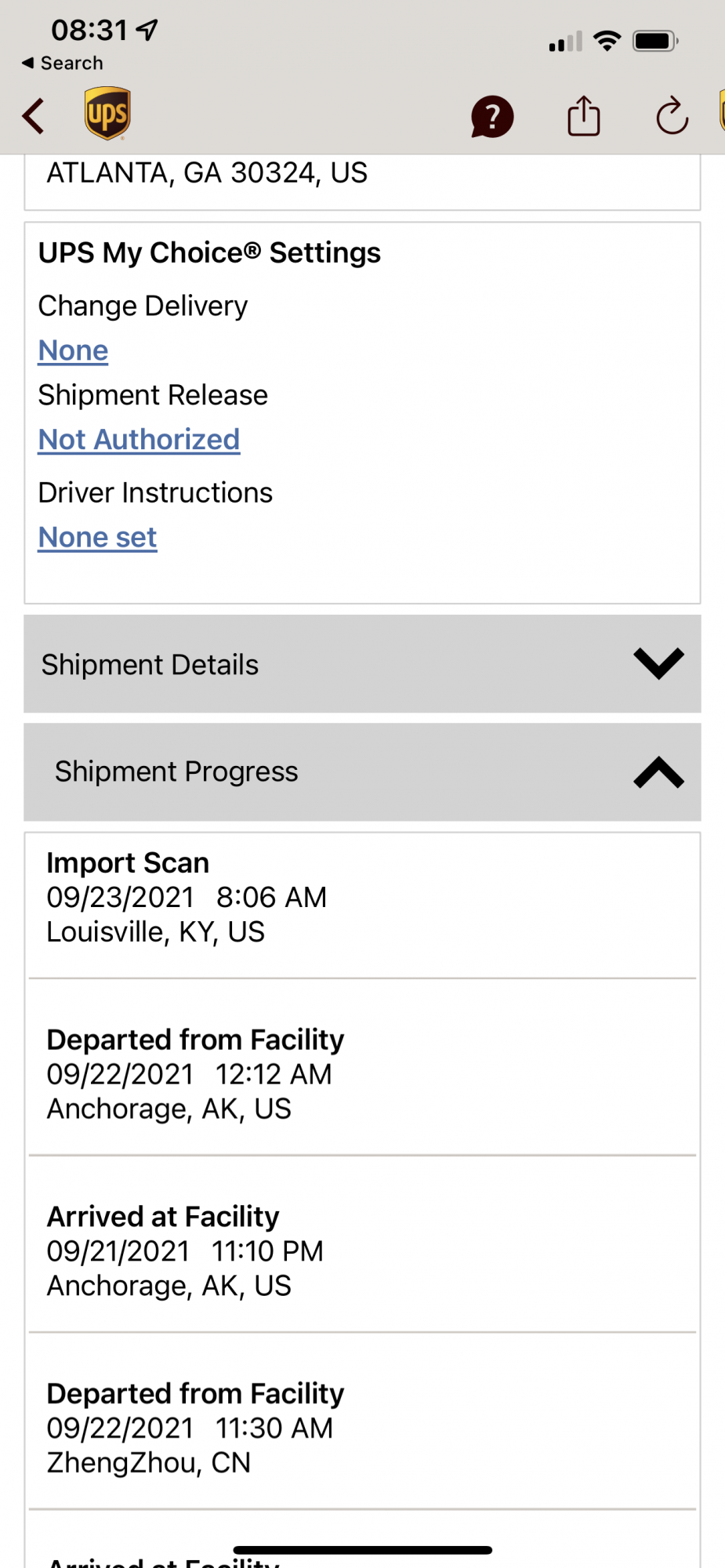Open 'Not Authorized' shipment release link

[139, 440]
